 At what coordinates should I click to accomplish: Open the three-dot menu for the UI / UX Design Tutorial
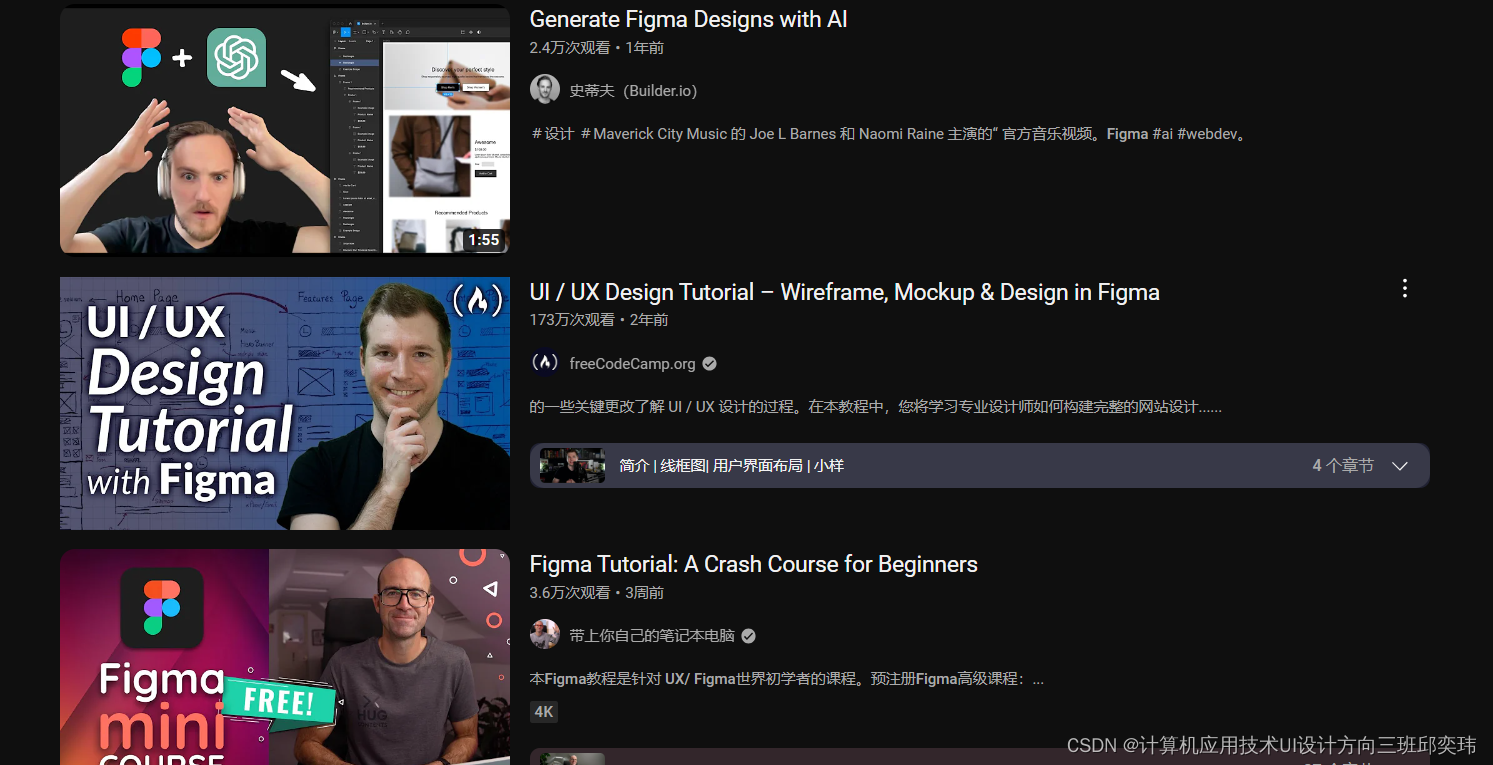point(1404,289)
